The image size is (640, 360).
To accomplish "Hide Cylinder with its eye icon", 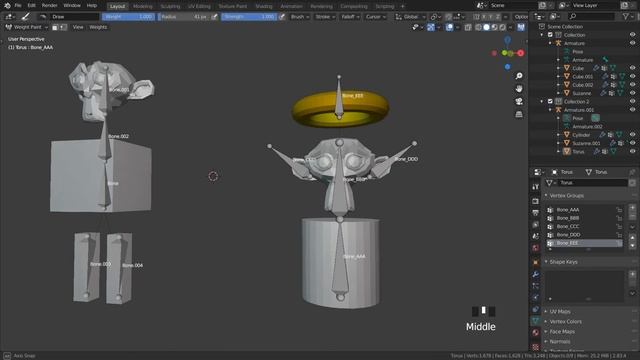I will tap(632, 135).
